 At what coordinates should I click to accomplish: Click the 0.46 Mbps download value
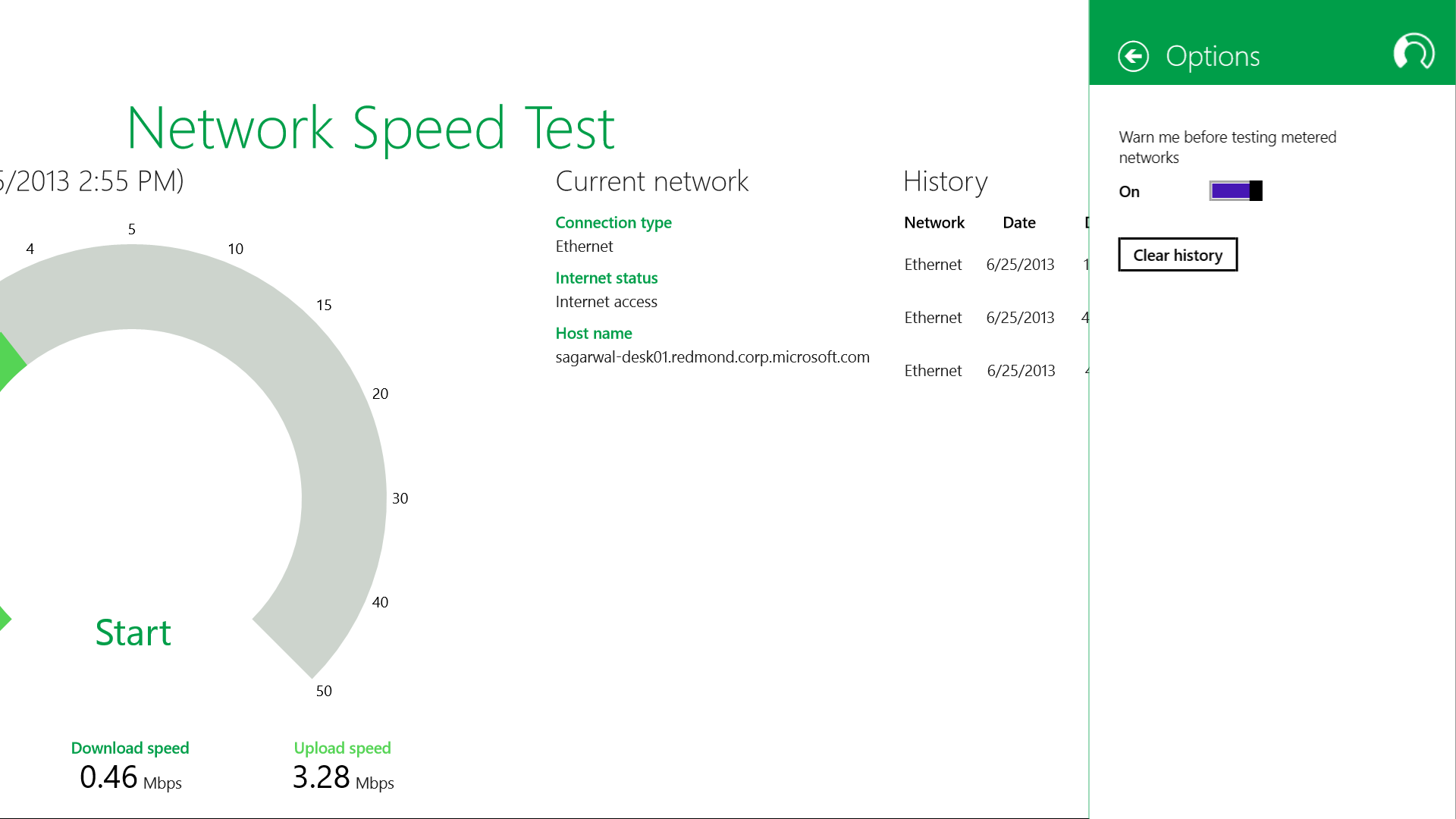(x=130, y=777)
